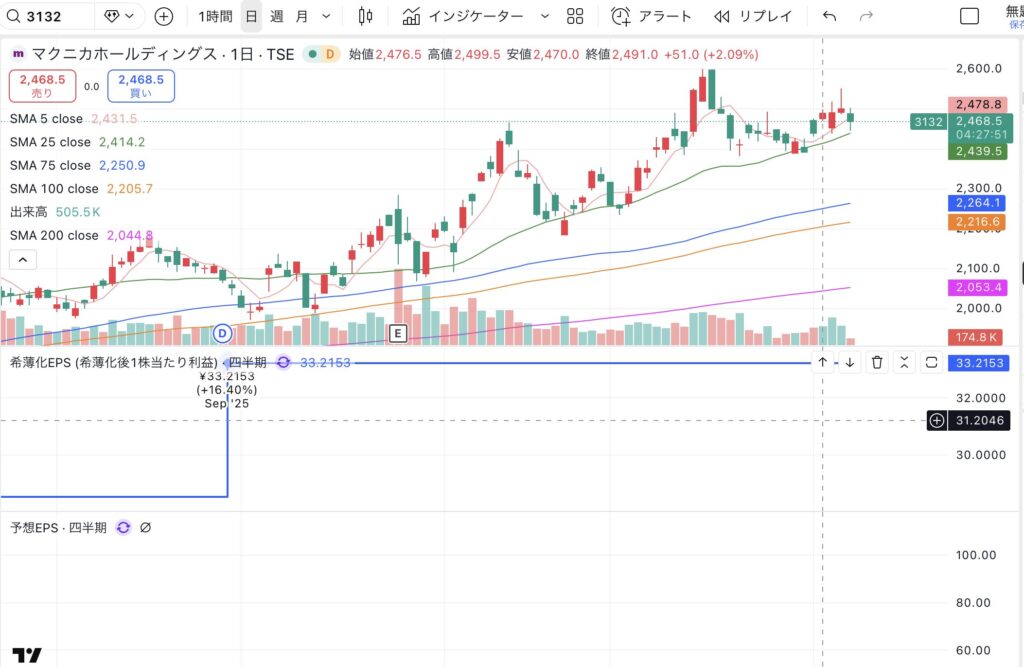Screen dimensions: 1024x667
Task: Click the undo arrow in the toolbar
Action: click(829, 16)
